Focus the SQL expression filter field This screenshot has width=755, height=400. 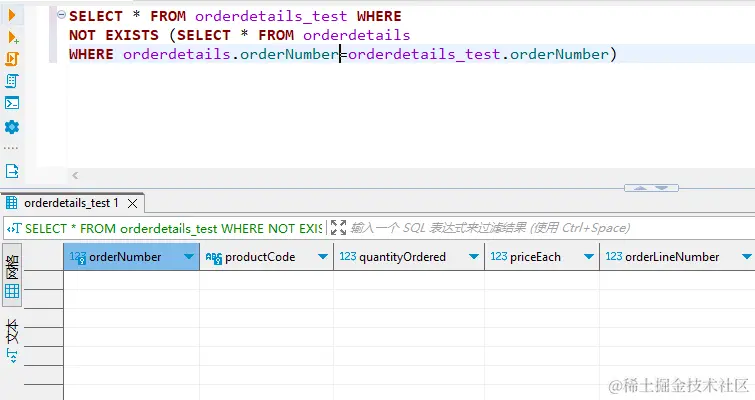[549, 228]
